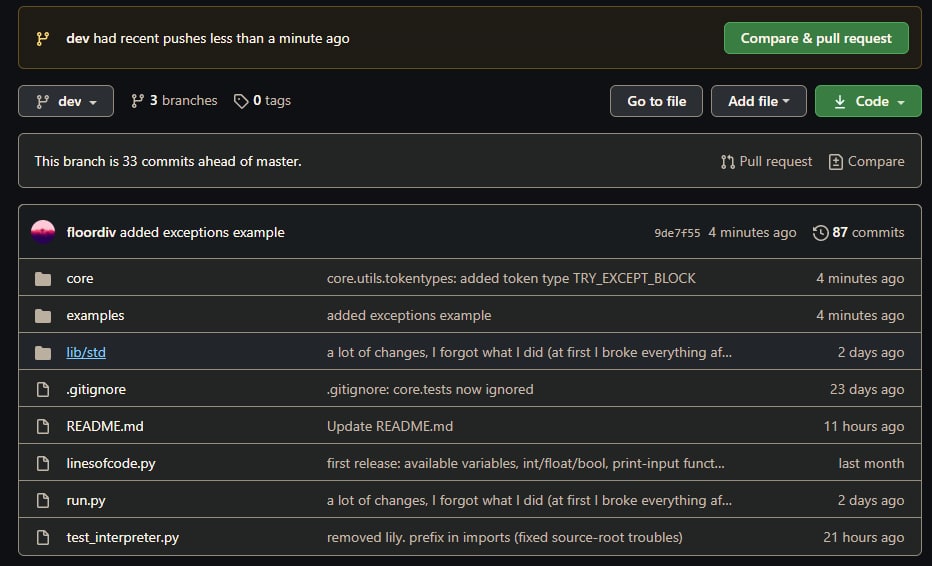This screenshot has height=566, width=932.
Task: Open the Pull request link
Action: tap(766, 161)
